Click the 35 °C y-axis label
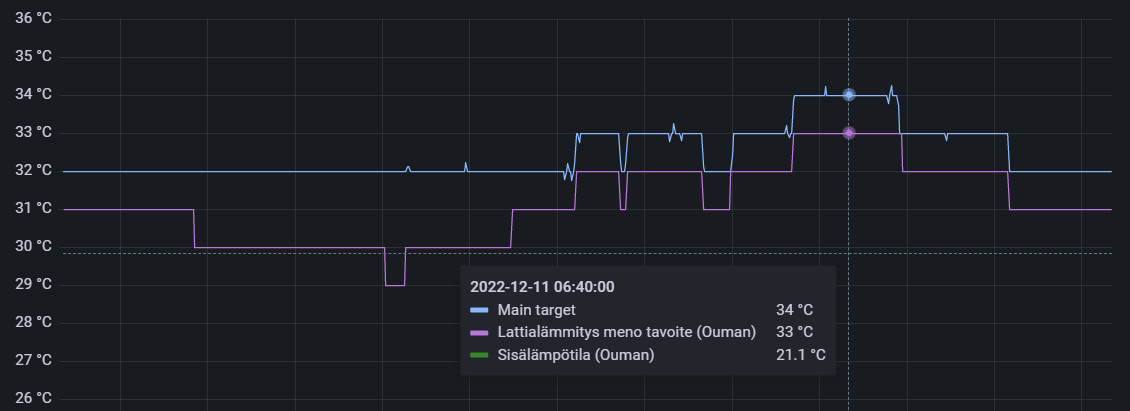Image resolution: width=1130 pixels, height=411 pixels. (x=33, y=56)
